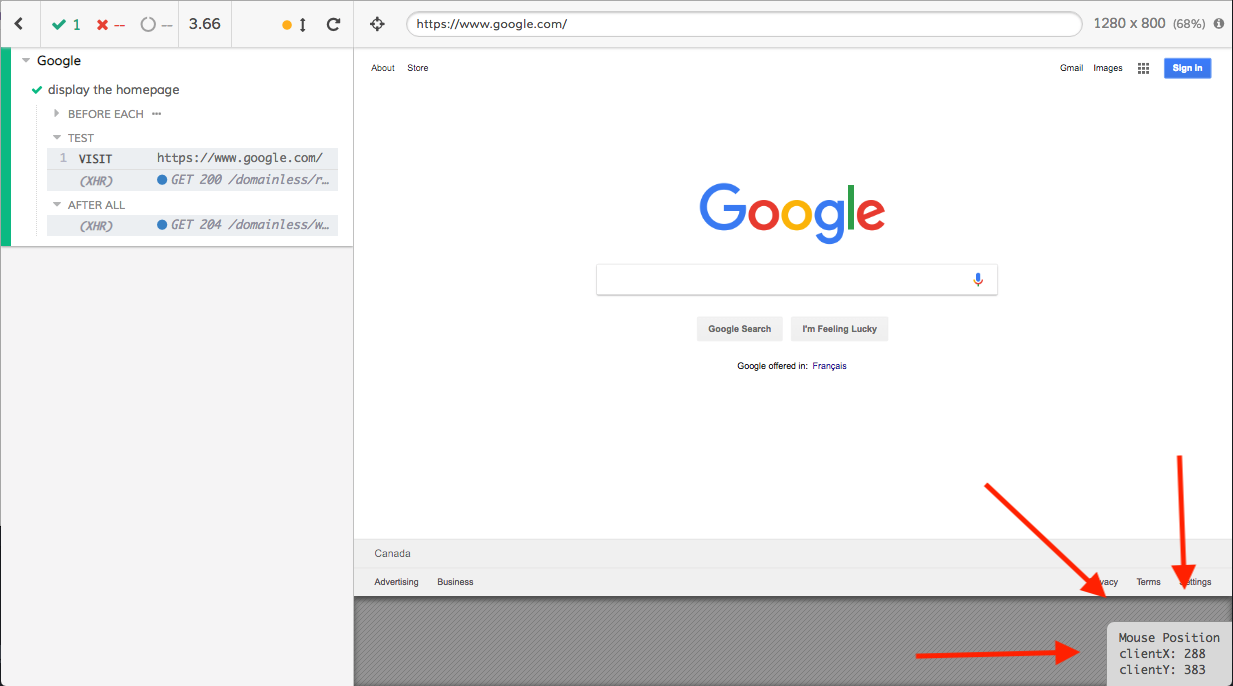
Task: Open About link on Google page
Action: pos(383,68)
